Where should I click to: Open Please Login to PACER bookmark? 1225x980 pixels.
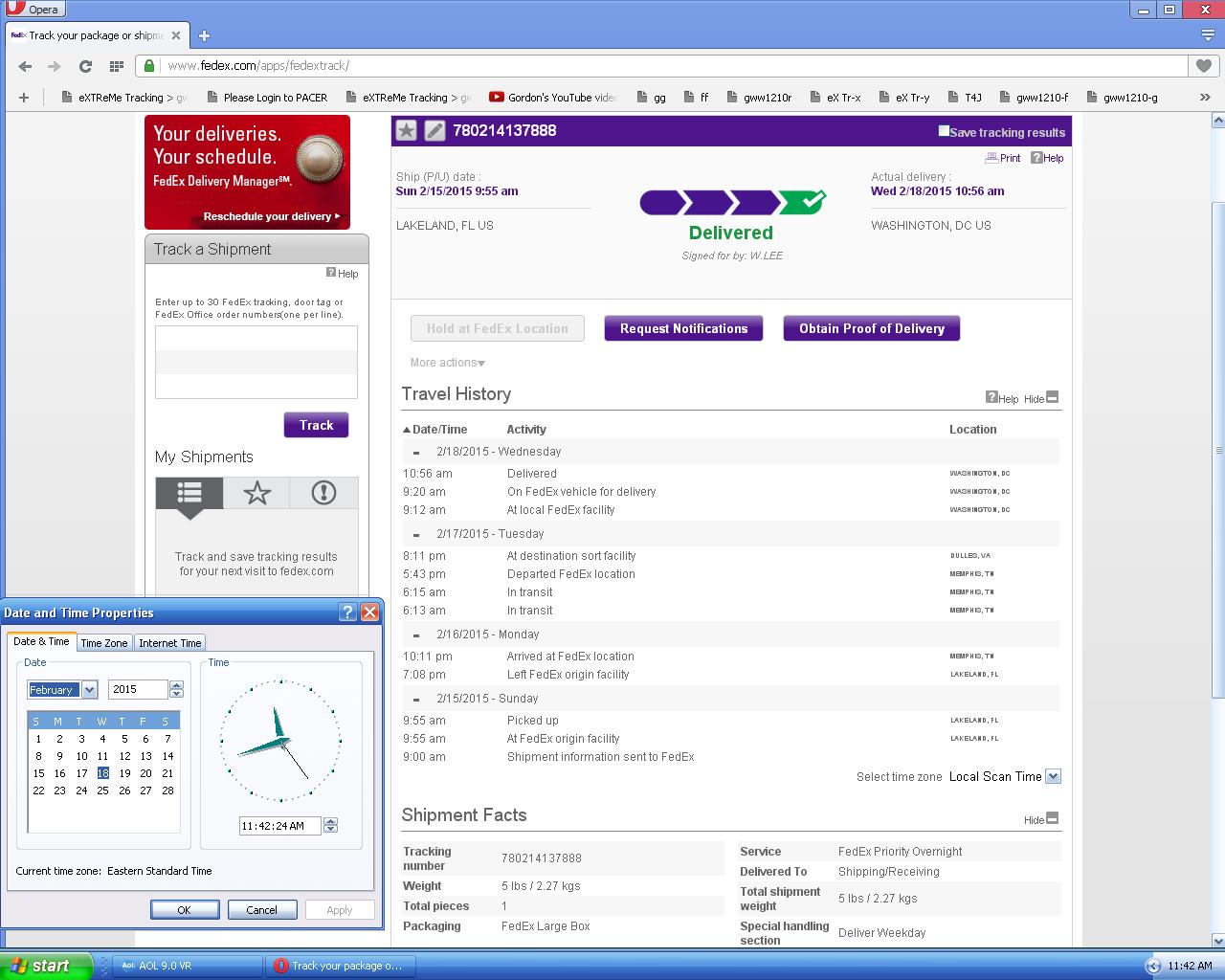point(267,97)
